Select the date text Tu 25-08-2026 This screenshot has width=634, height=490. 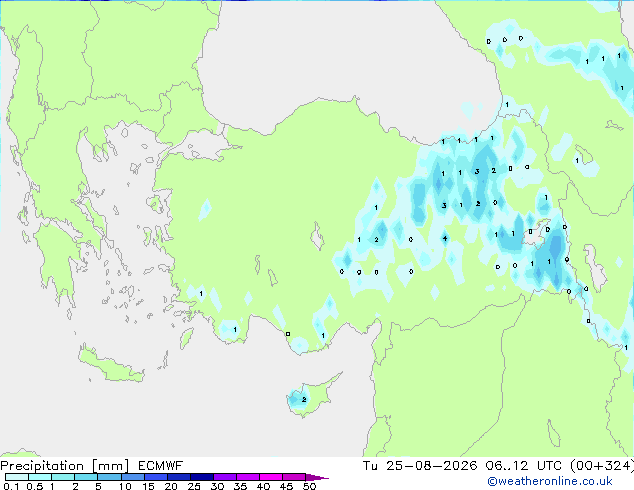420,466
